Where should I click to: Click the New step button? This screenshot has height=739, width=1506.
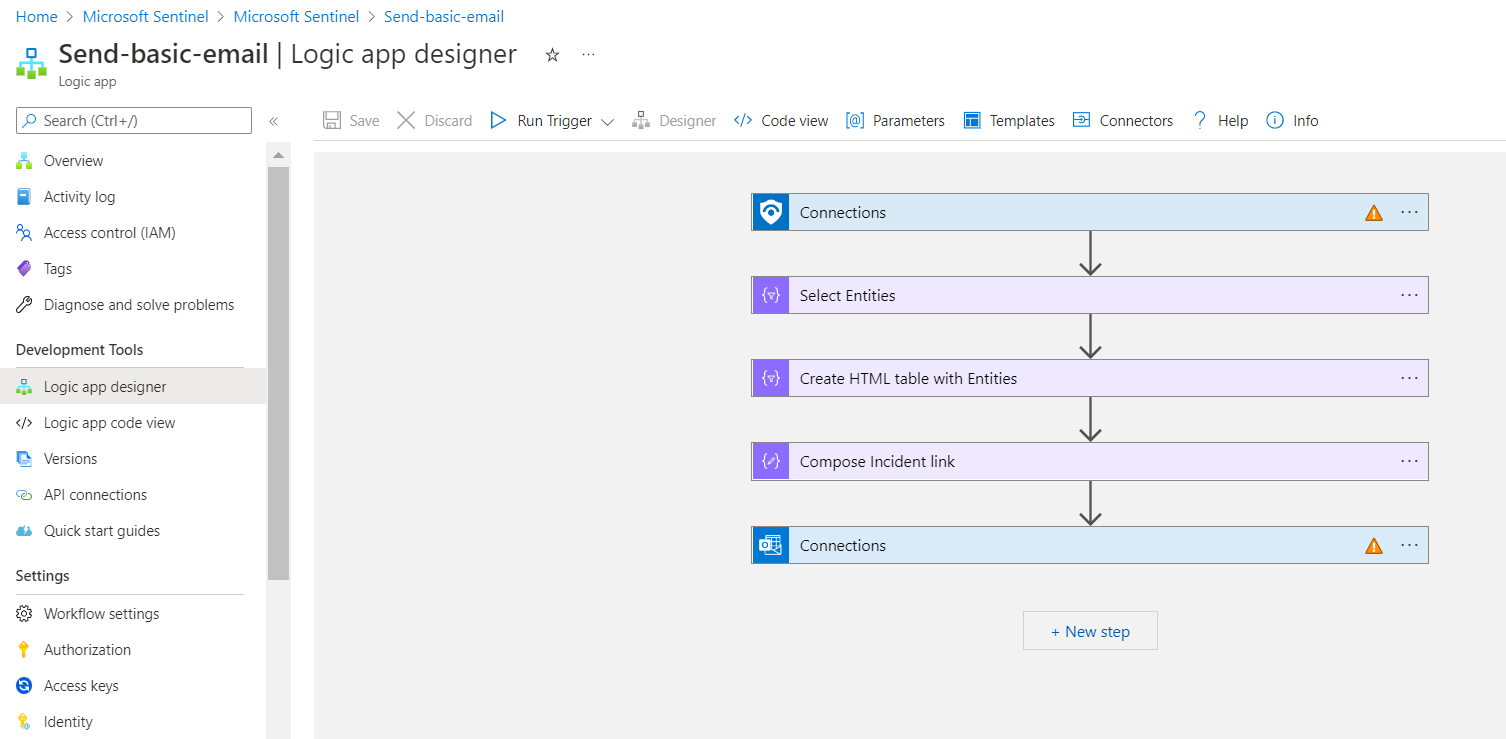click(x=1090, y=630)
